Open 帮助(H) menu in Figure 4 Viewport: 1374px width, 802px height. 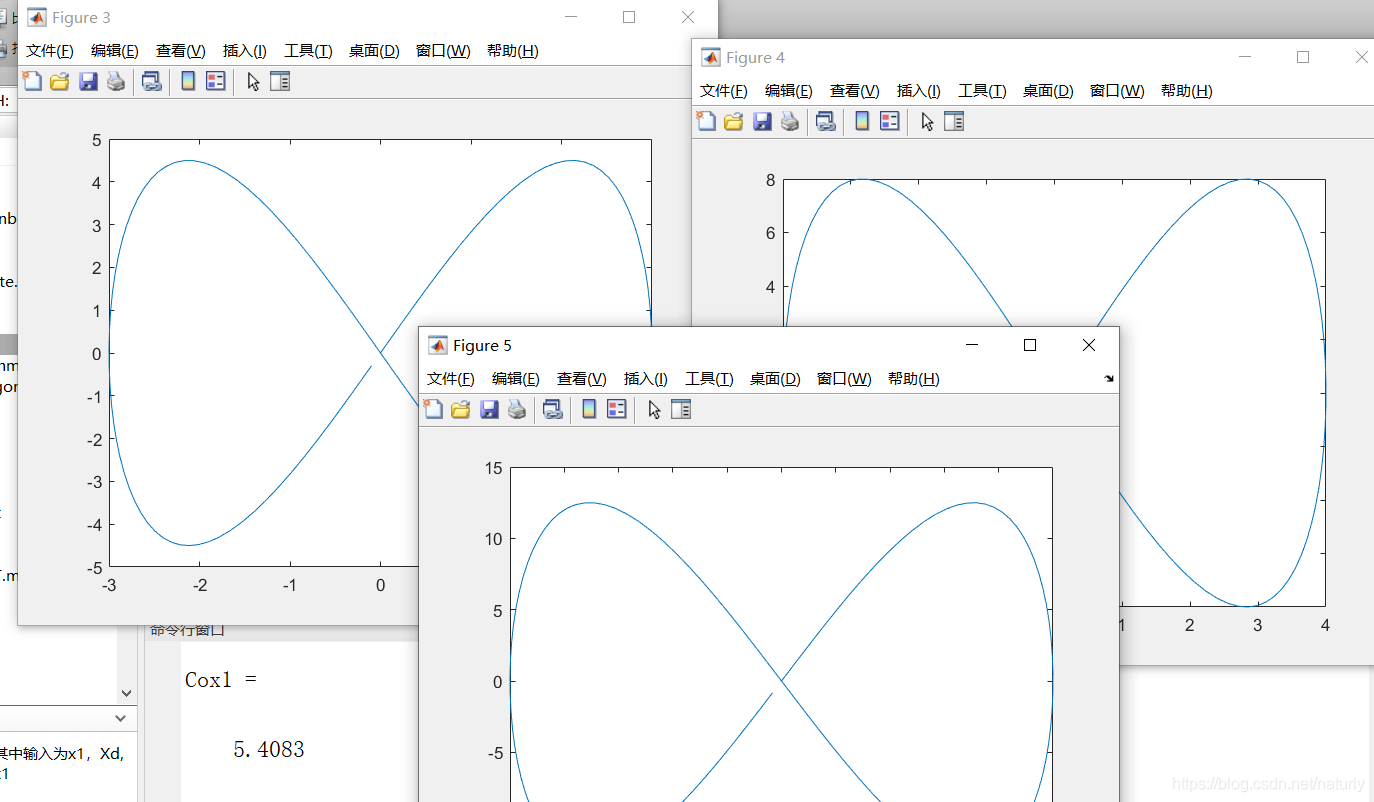1187,91
